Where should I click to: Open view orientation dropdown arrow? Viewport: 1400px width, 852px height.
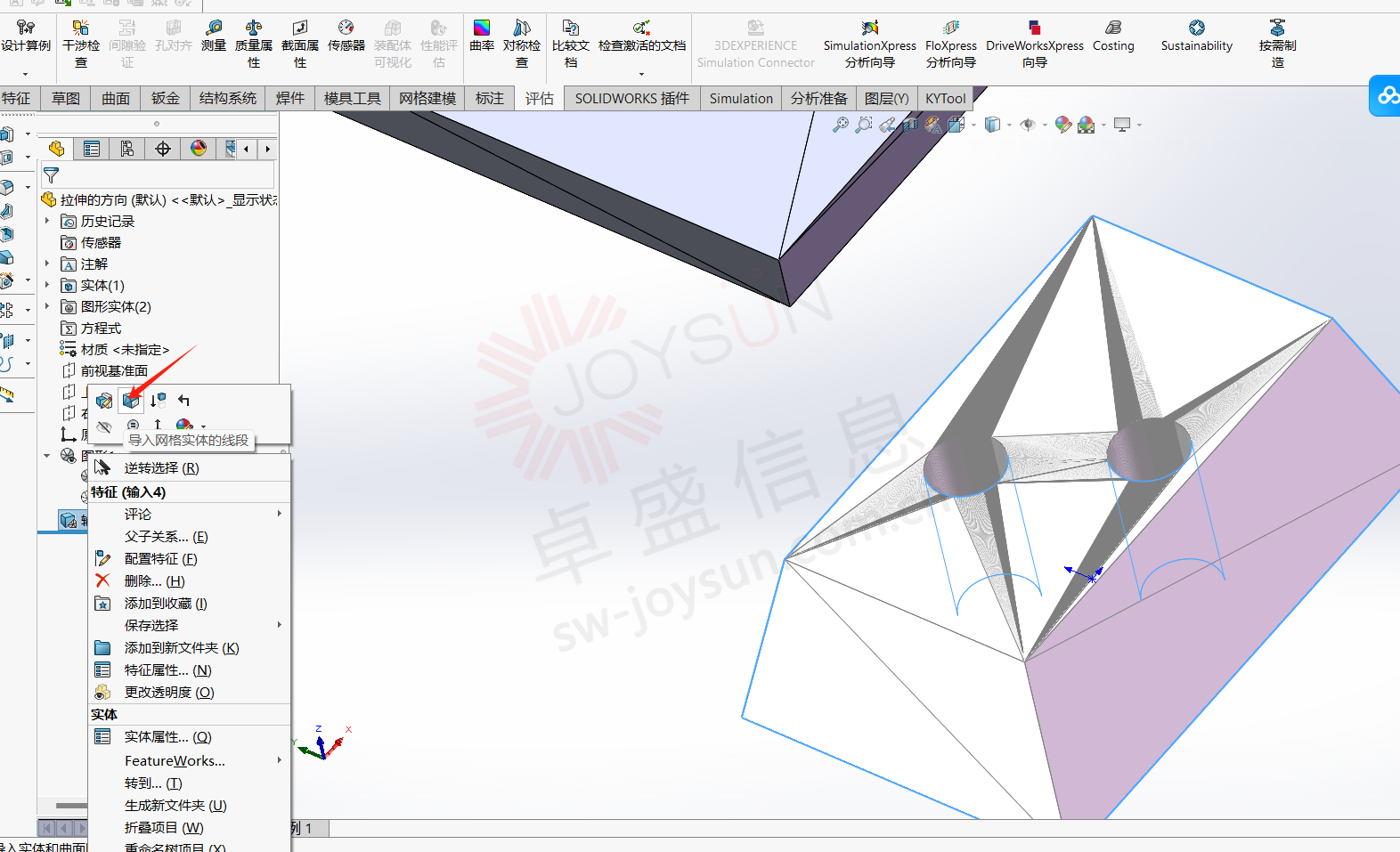(973, 125)
